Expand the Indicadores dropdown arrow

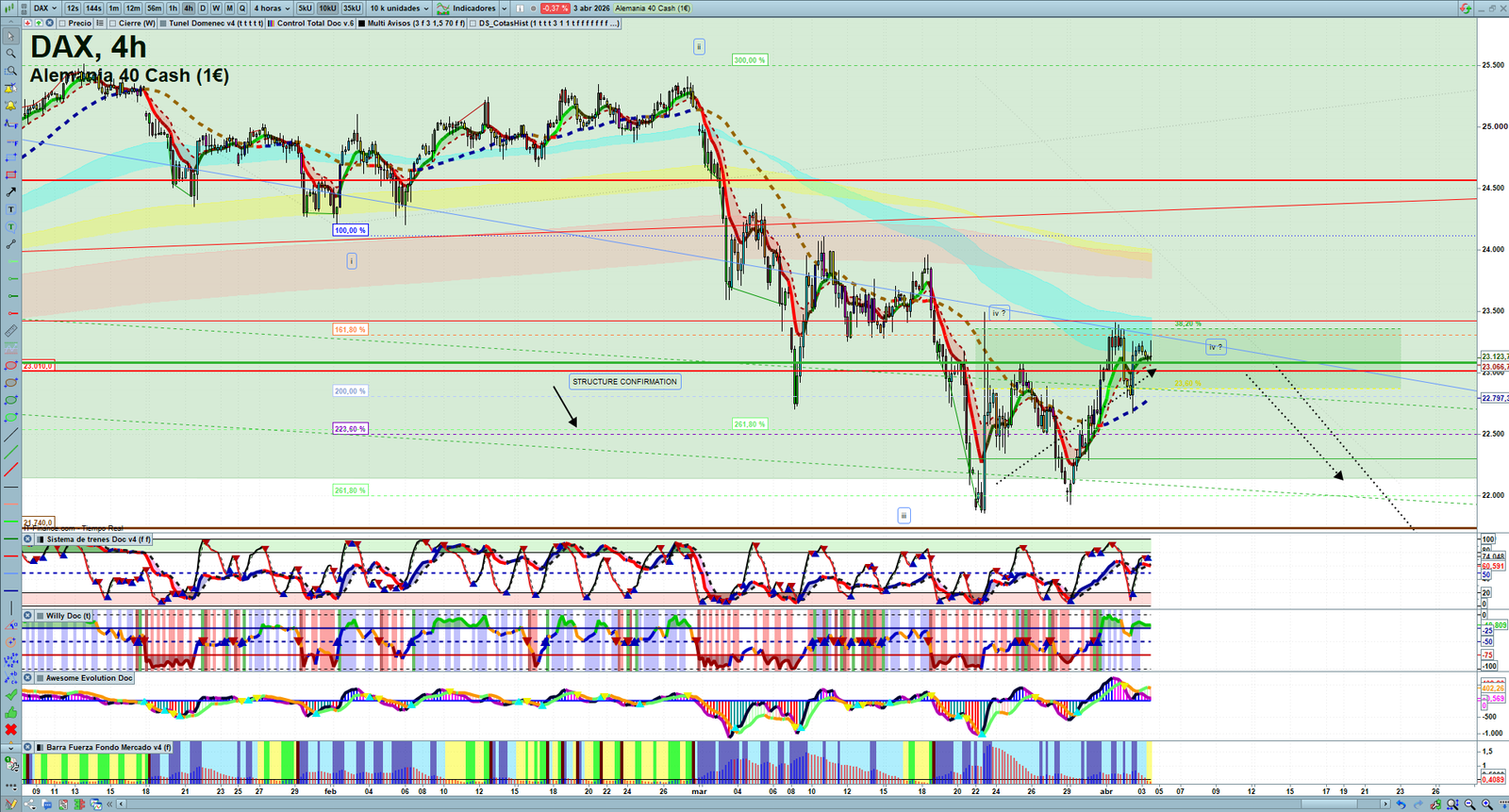point(505,8)
